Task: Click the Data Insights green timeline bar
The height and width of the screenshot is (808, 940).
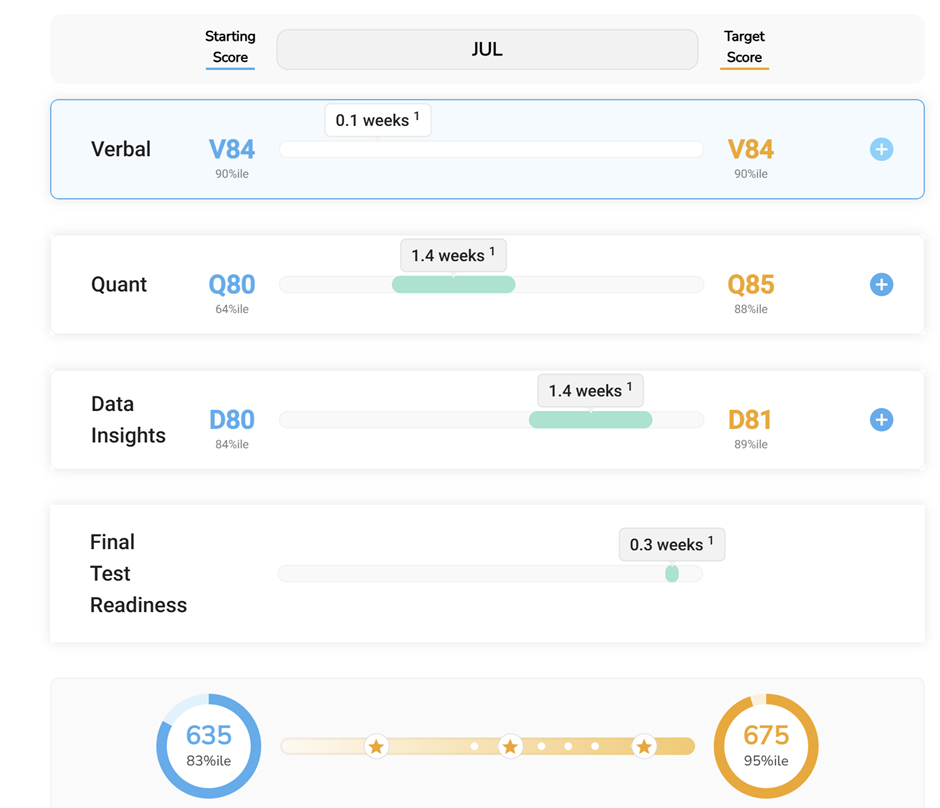Action: pyautogui.click(x=590, y=420)
